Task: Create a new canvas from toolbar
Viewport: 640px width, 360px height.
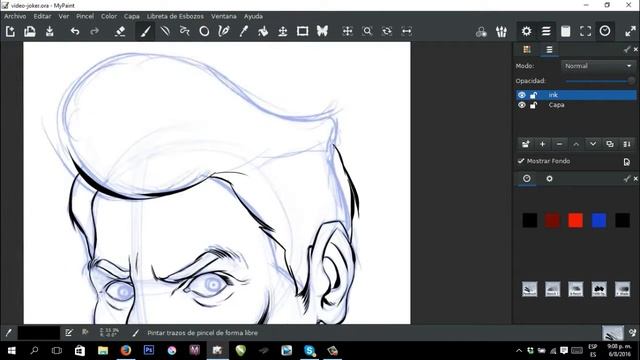Action: point(10,31)
